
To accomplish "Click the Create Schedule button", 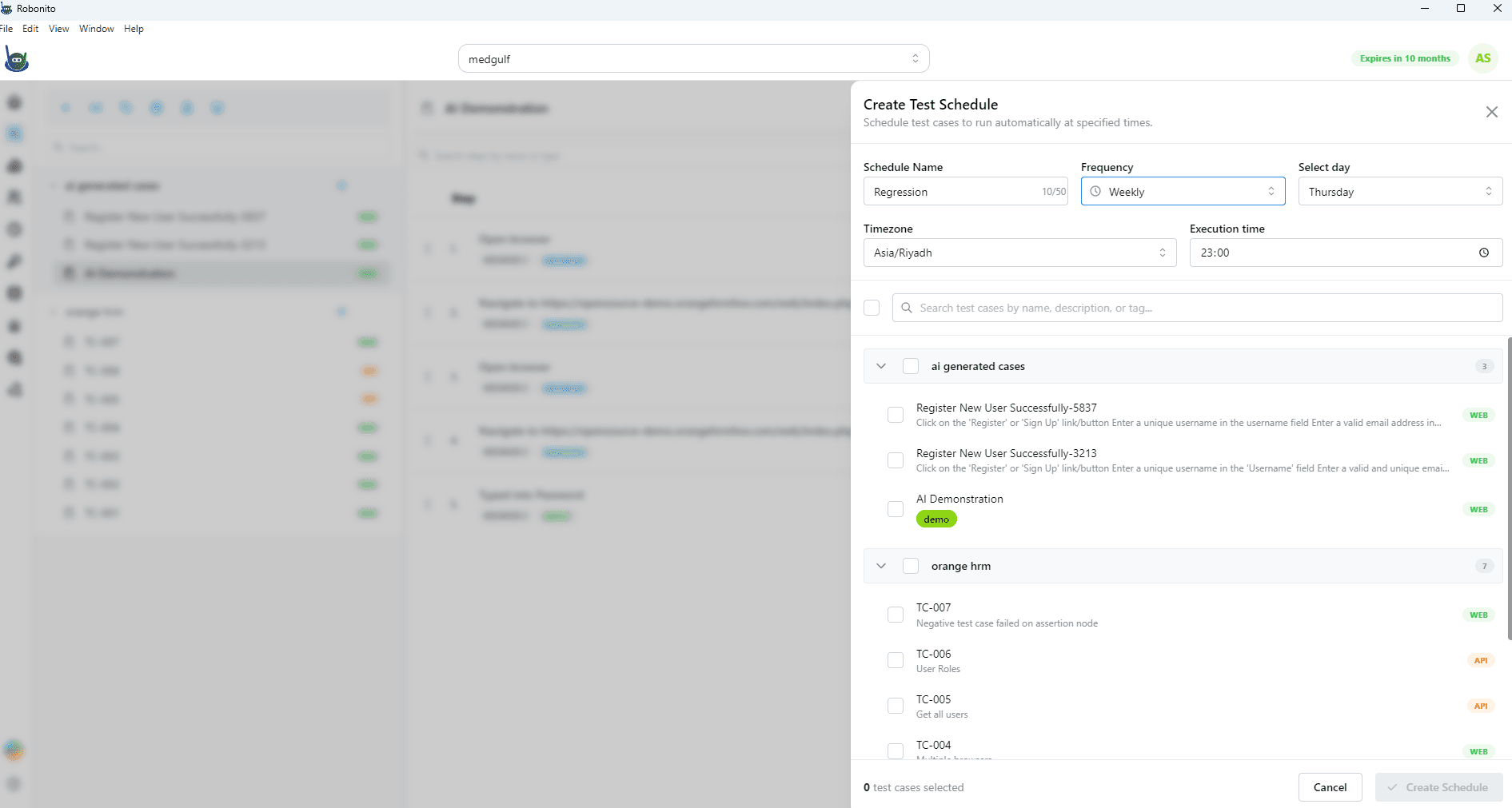I will coord(1438,787).
